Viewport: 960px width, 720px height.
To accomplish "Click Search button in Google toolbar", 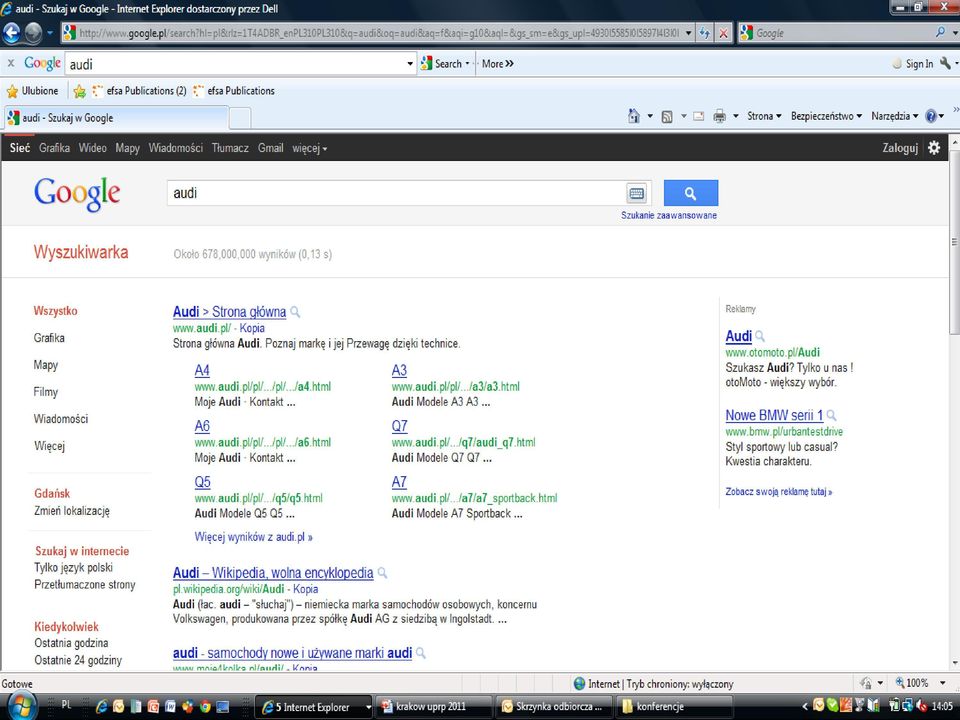I will 444,64.
